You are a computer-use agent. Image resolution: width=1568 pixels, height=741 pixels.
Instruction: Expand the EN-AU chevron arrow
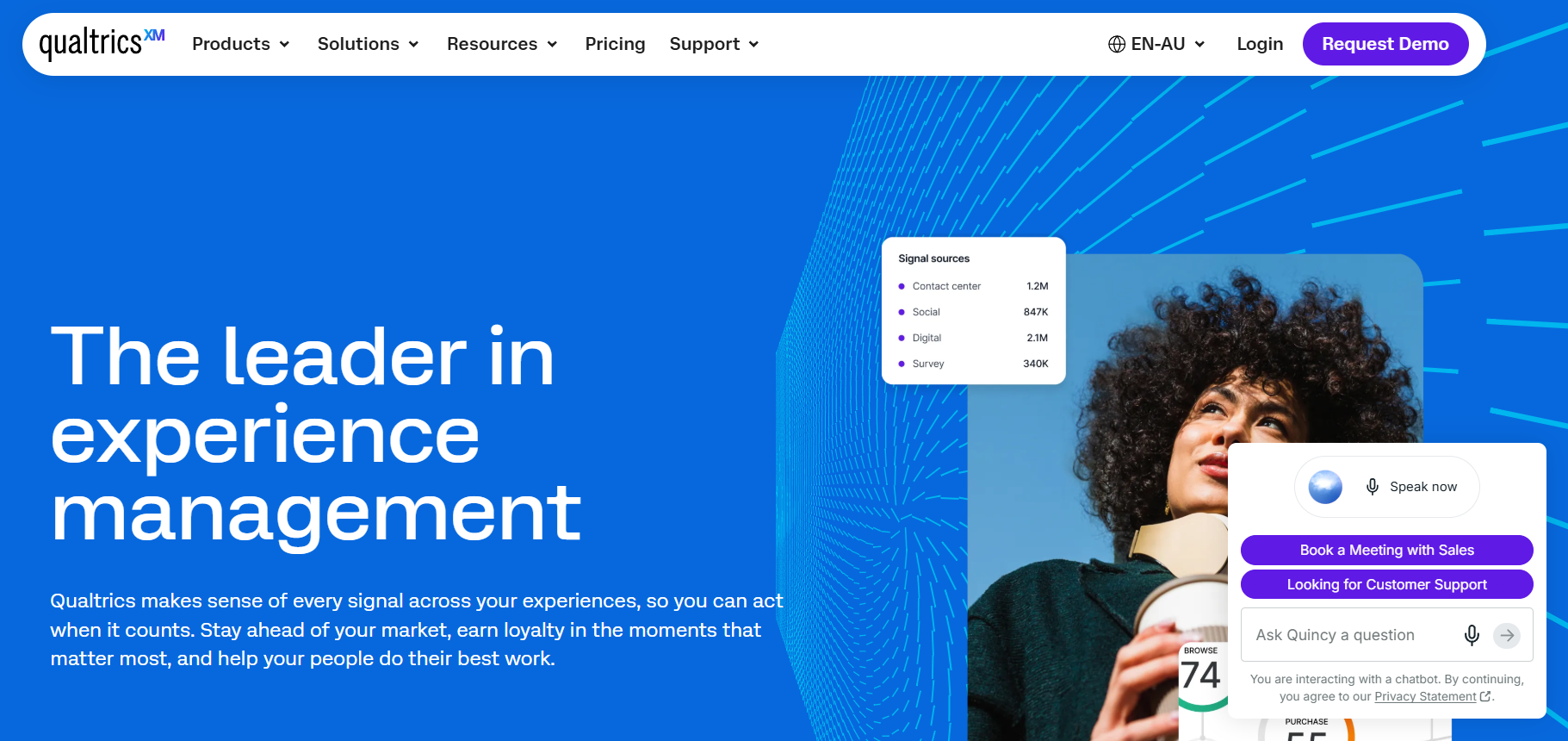pos(1199,45)
